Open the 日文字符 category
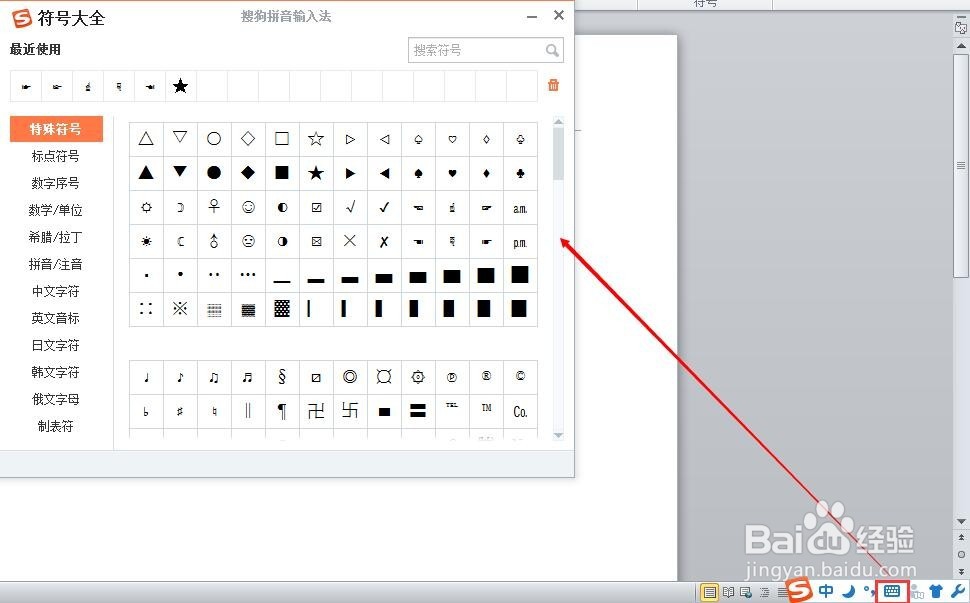 pos(55,344)
